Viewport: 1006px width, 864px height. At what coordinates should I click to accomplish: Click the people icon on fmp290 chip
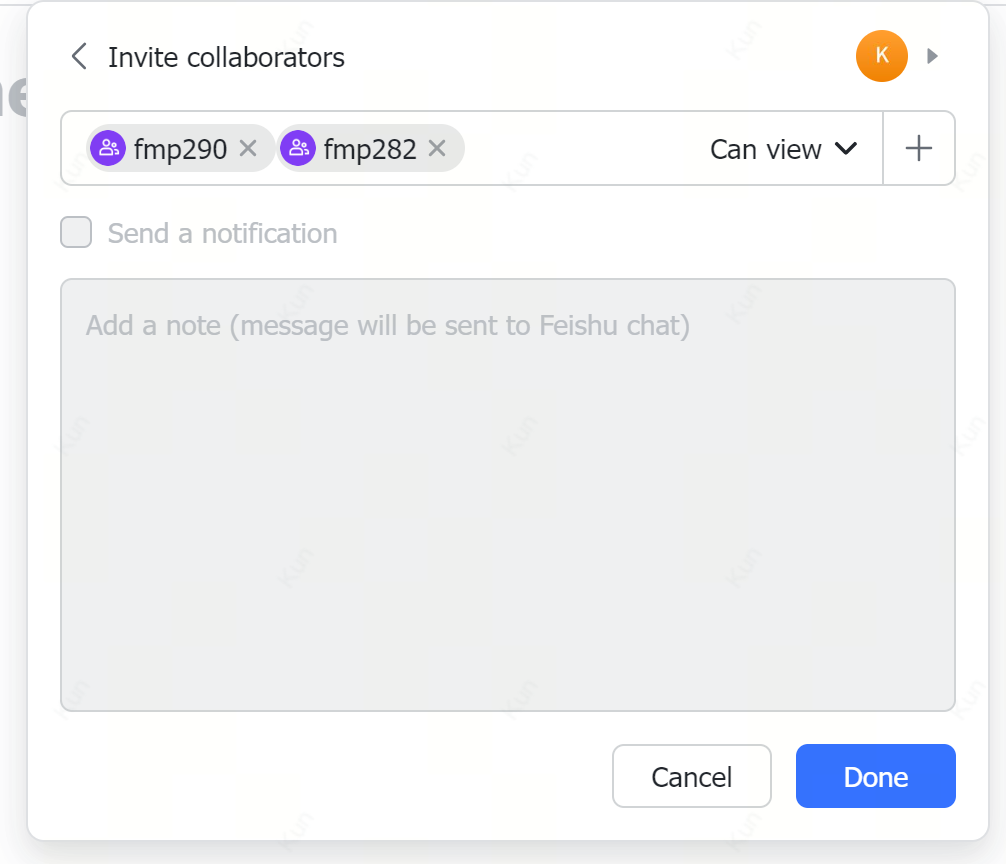(x=106, y=147)
